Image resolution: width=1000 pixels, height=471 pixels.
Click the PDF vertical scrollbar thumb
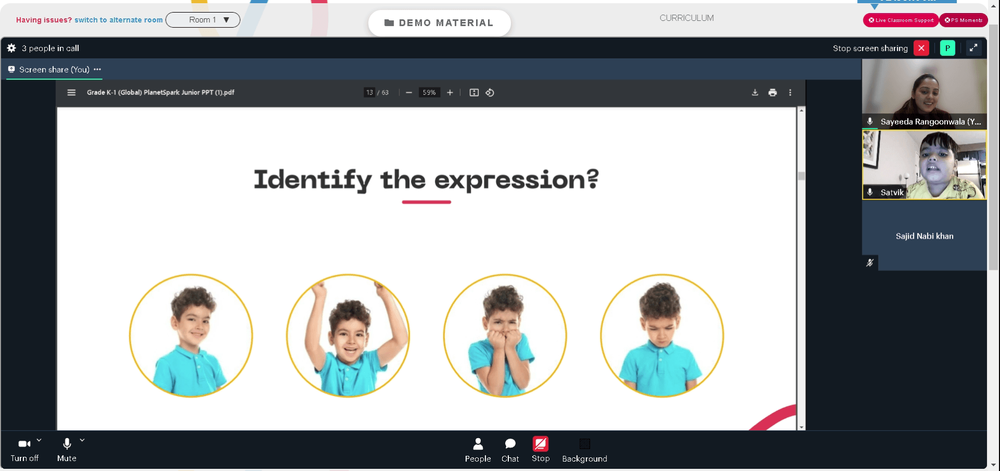pos(802,176)
